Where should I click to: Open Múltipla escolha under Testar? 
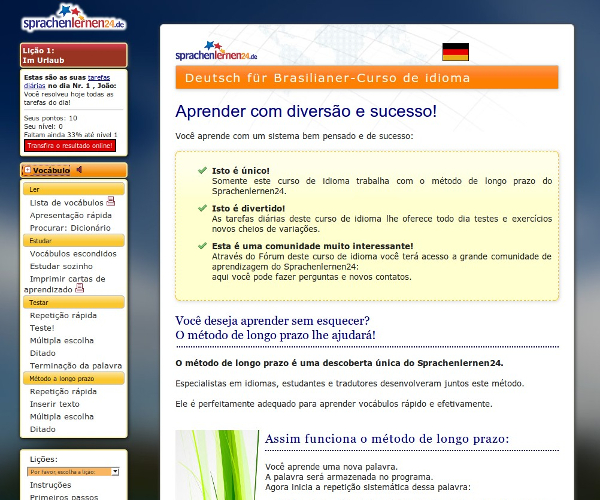(62, 340)
